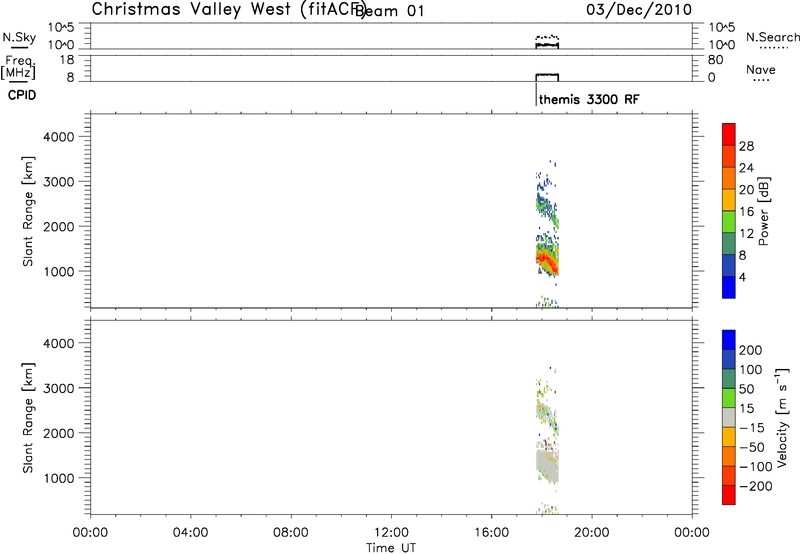Viewport: 800px width, 554px height.
Task: Click the velocity panel 'Slant Range [km]' label
Action: tap(28, 418)
